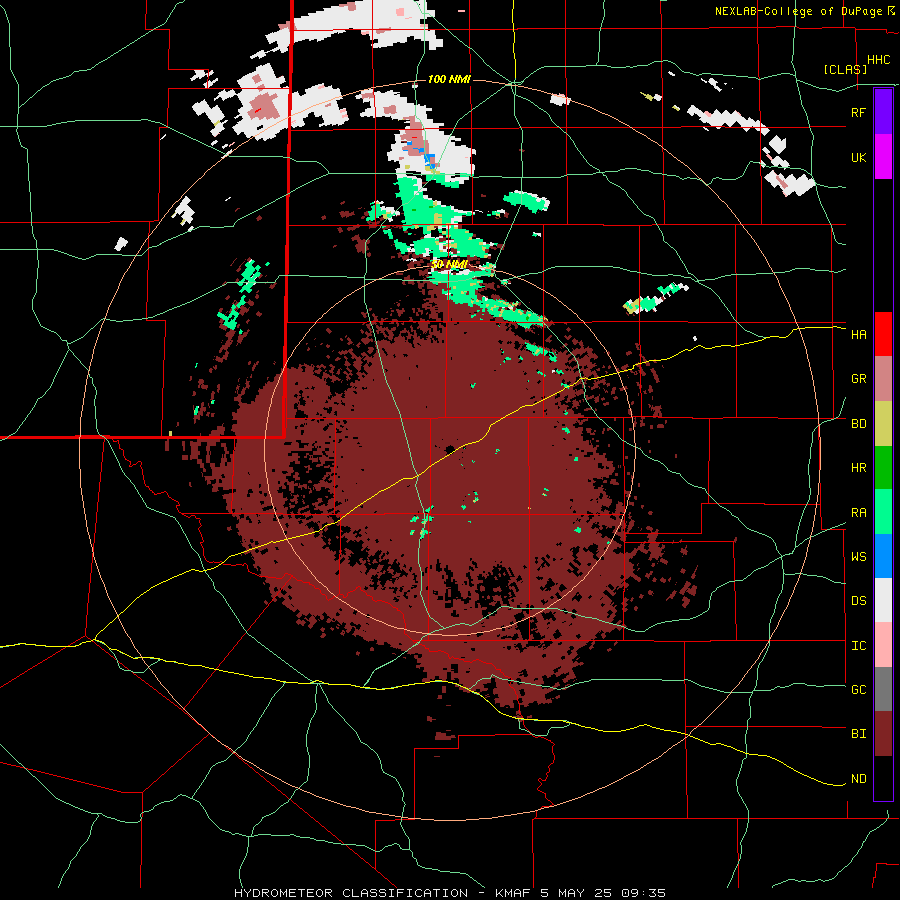Click the GR legend label

tap(858, 379)
